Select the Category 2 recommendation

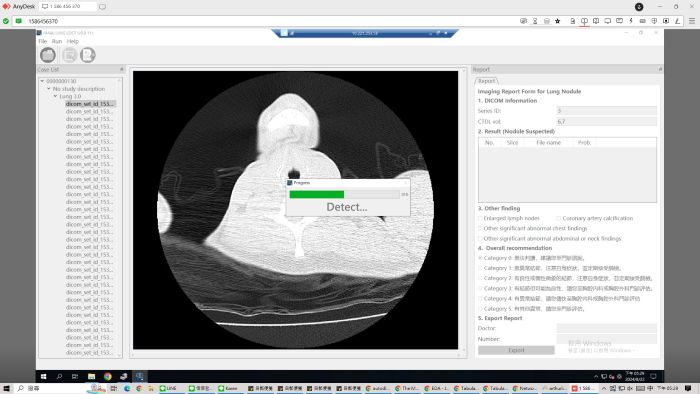(481, 278)
